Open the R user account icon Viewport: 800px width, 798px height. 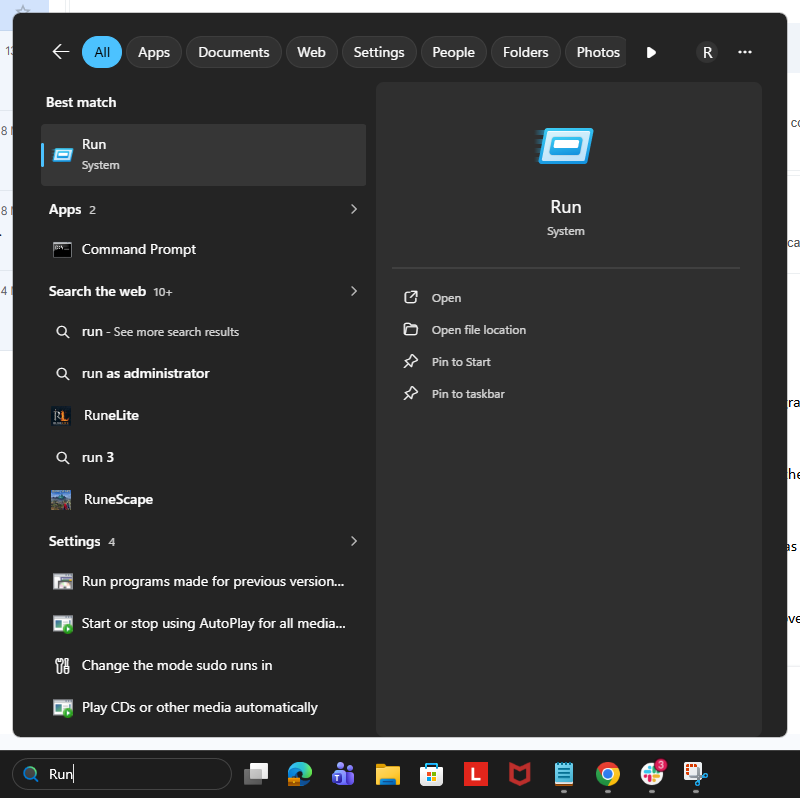click(707, 52)
